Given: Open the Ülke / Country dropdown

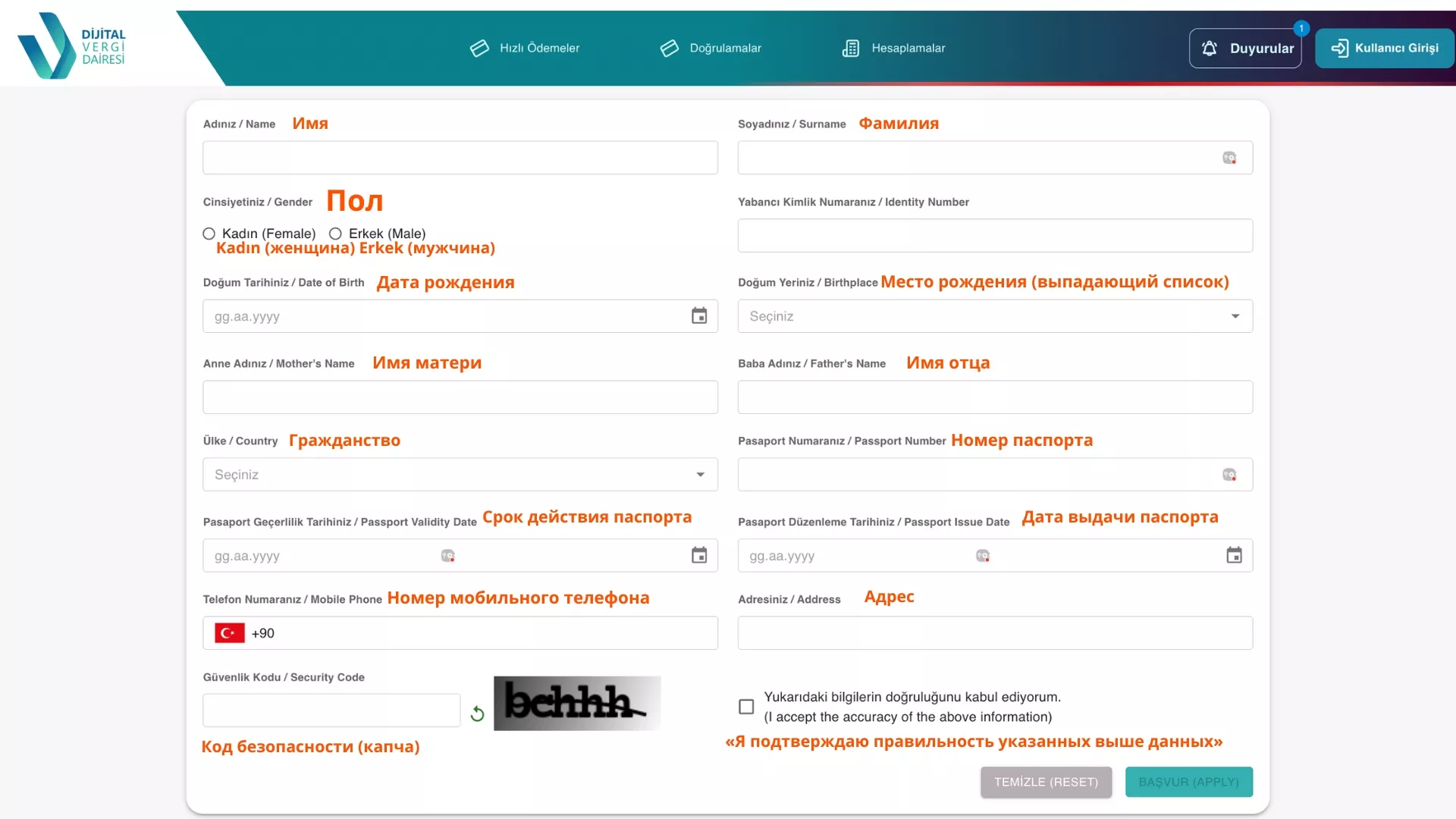Looking at the screenshot, I should pyautogui.click(x=460, y=475).
